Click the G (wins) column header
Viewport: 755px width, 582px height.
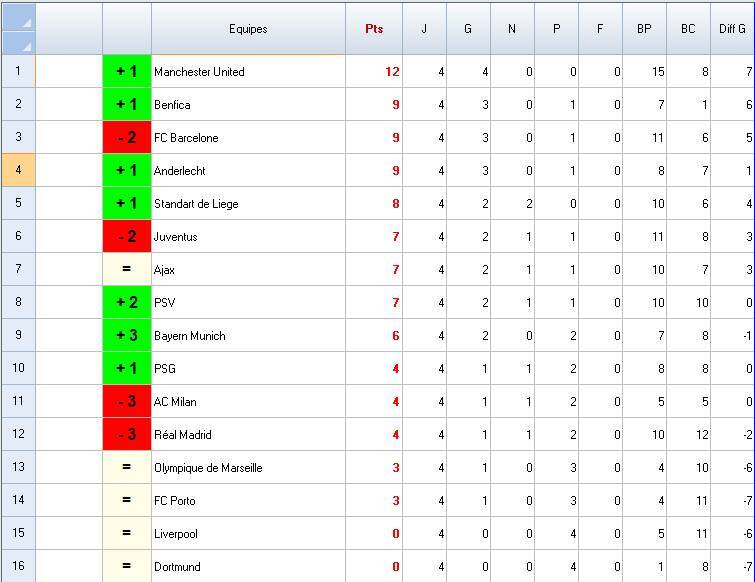pos(468,29)
